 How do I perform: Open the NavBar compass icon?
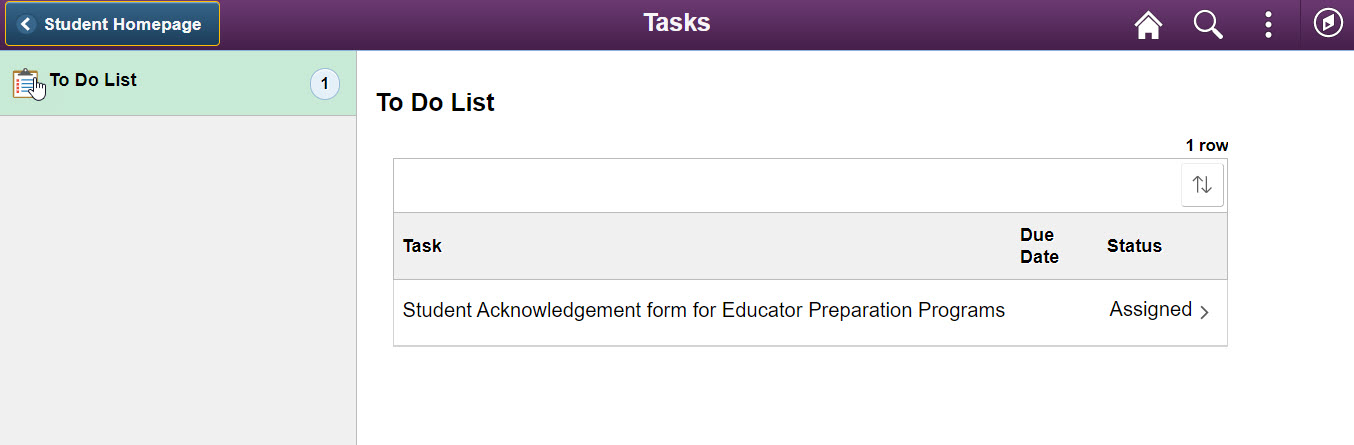pyautogui.click(x=1328, y=24)
